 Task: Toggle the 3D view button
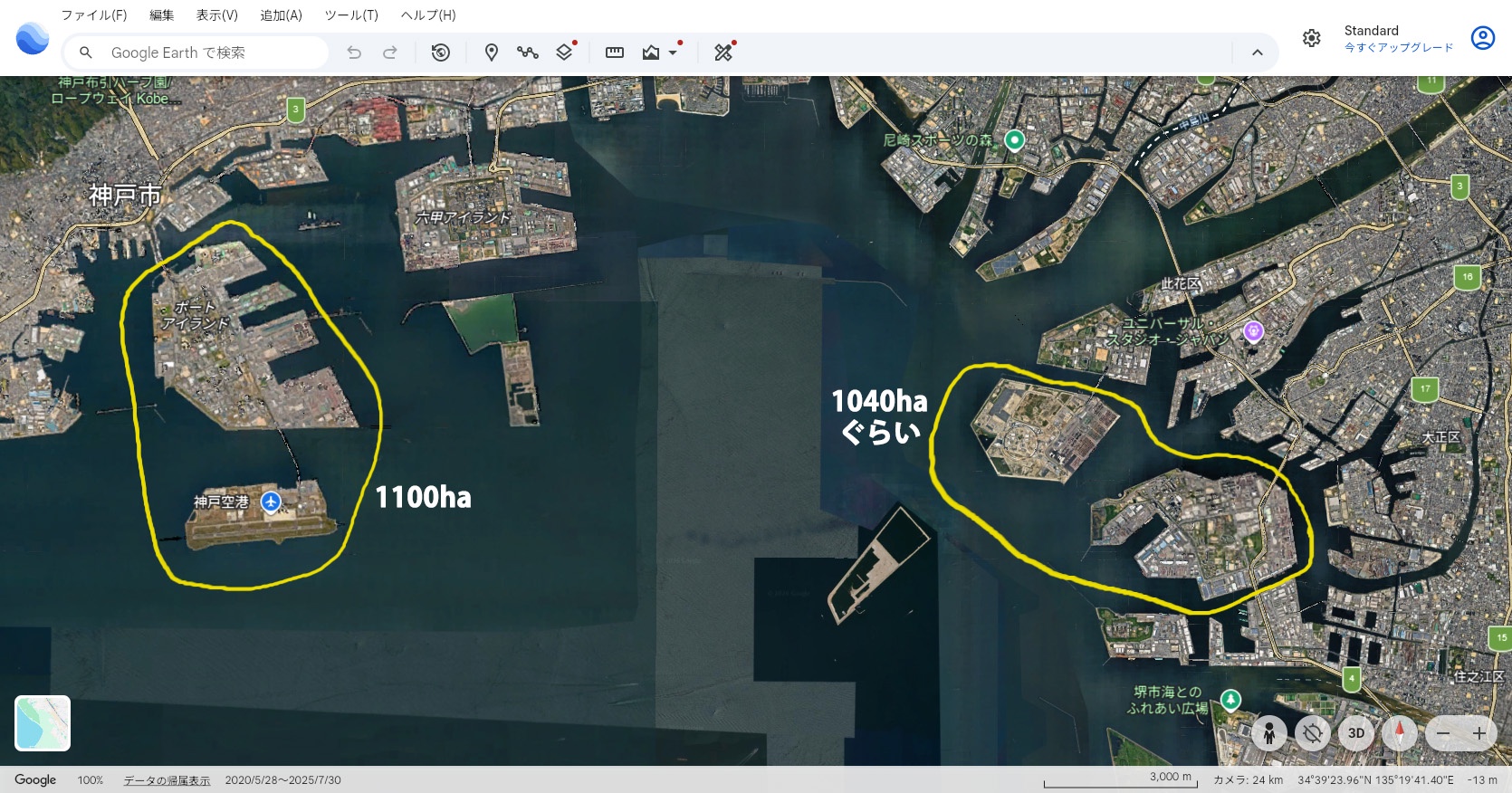click(1355, 733)
